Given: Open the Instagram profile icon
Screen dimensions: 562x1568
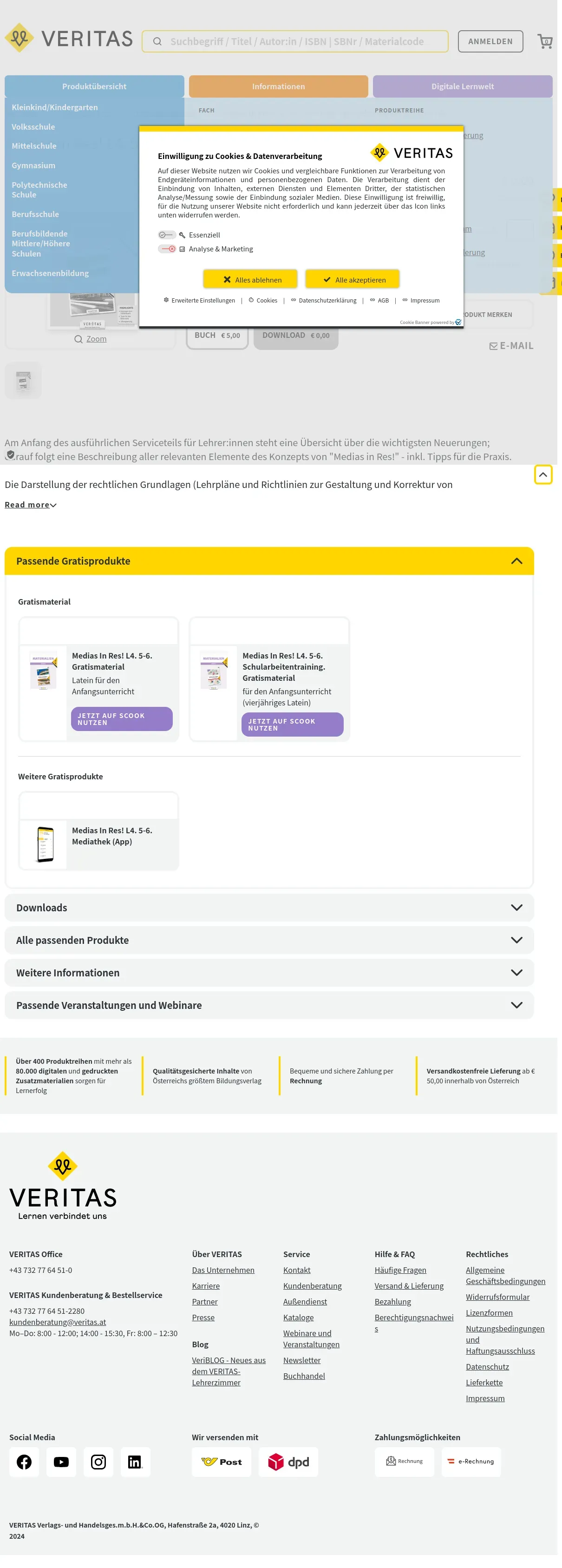Looking at the screenshot, I should (98, 1462).
